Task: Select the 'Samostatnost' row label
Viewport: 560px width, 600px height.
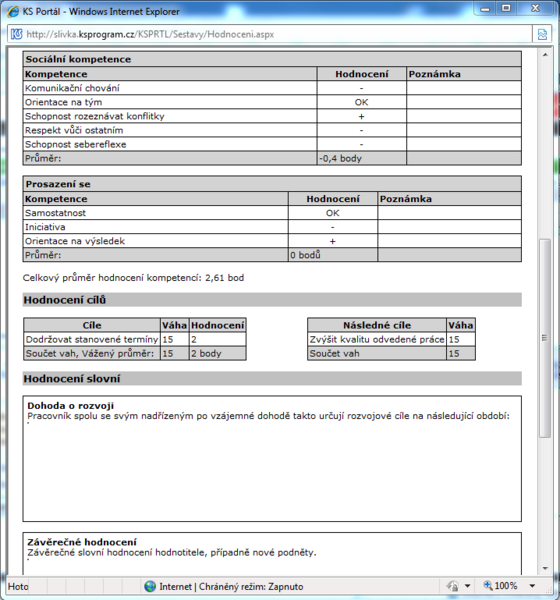Action: click(56, 213)
